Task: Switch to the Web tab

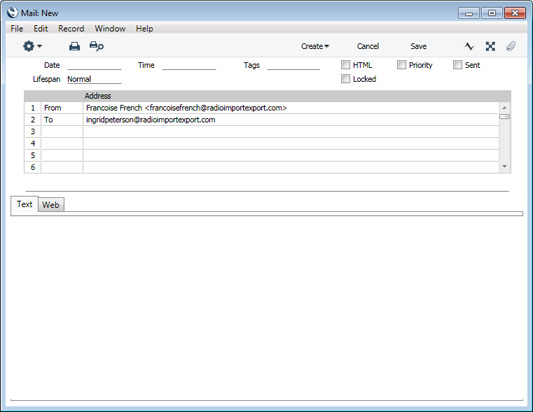Action: [51, 205]
